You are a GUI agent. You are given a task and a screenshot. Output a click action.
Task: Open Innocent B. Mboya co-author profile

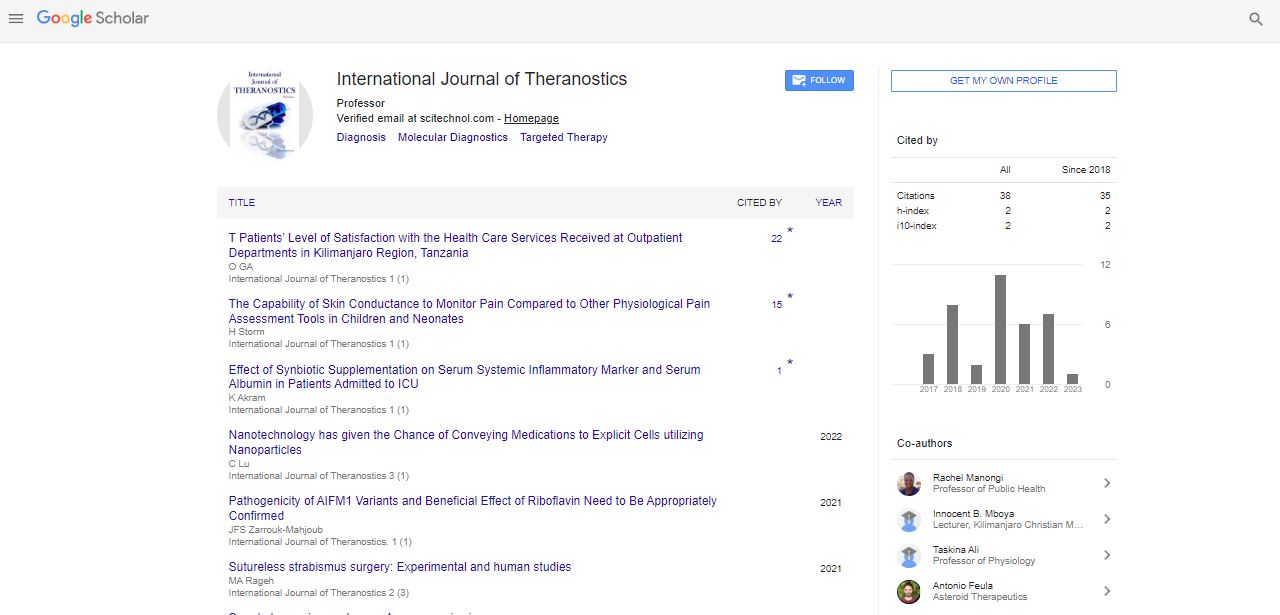point(973,514)
